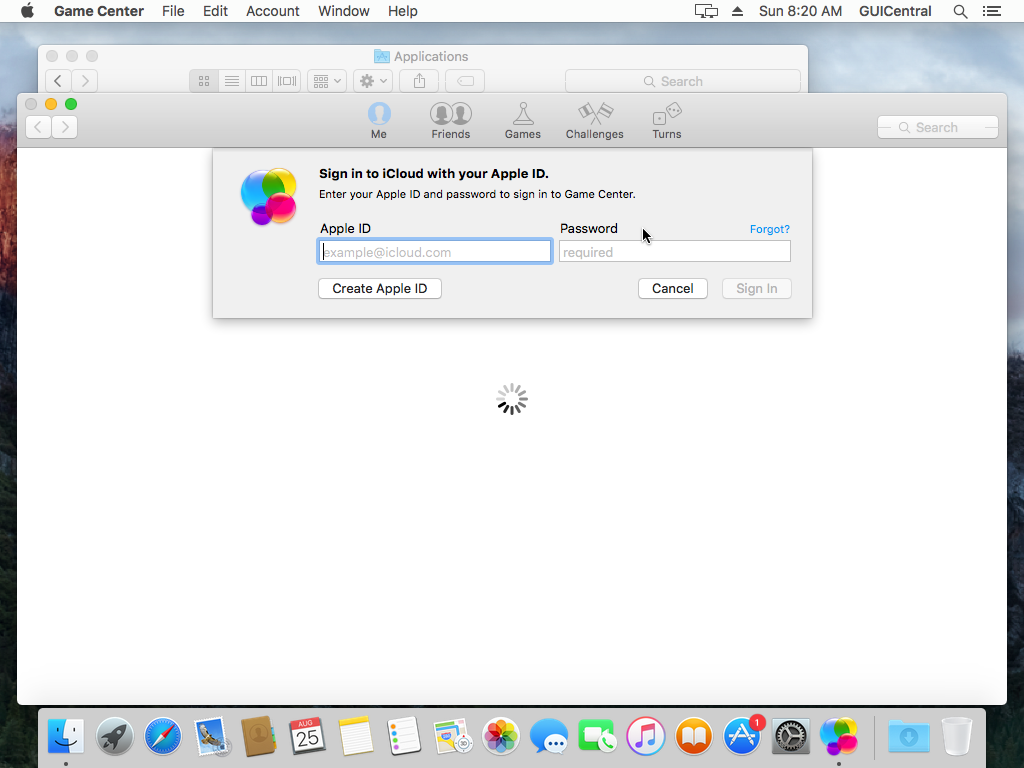Open the Window menu
The width and height of the screenshot is (1024, 768).
click(x=344, y=11)
